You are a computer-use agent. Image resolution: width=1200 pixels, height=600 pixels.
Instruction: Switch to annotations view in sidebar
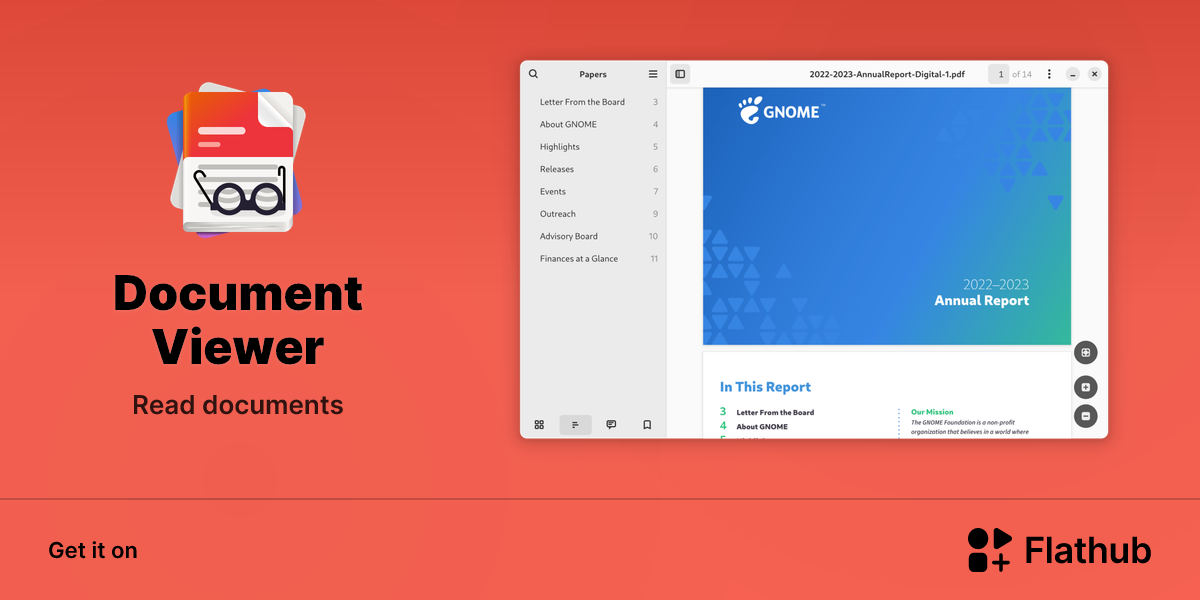click(611, 425)
